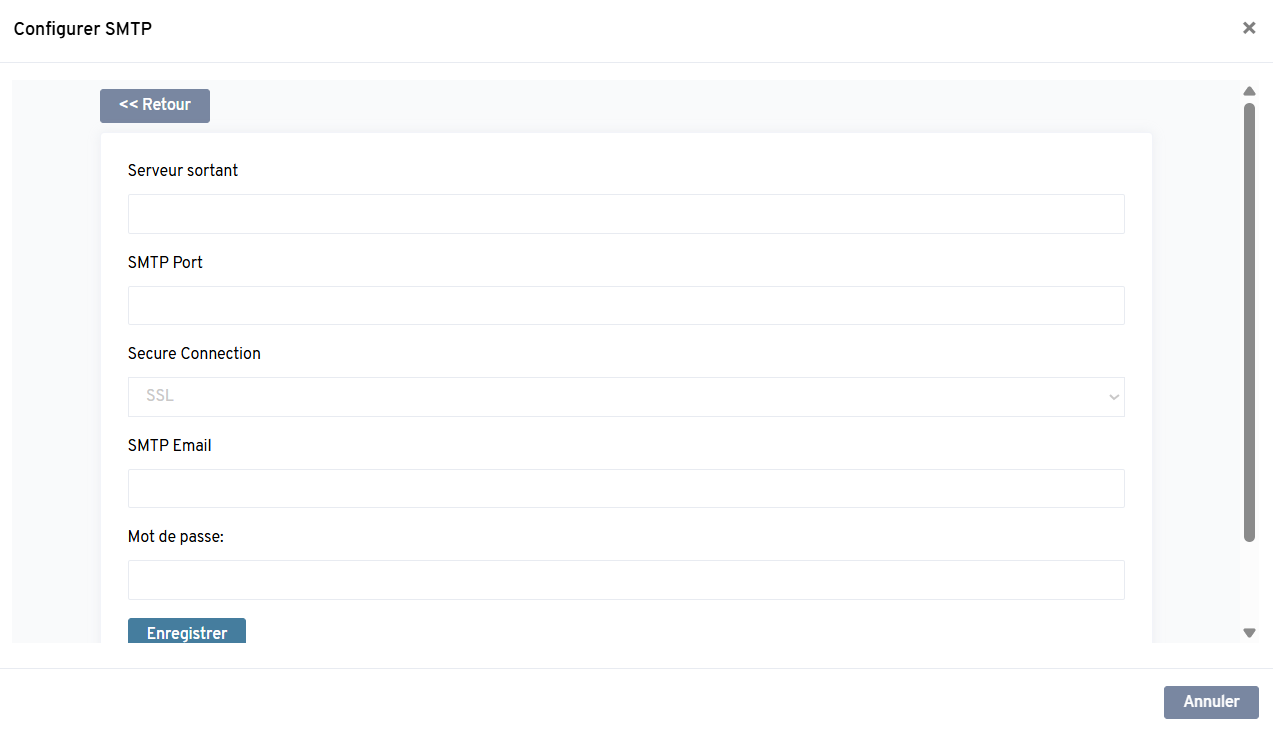Click into the SMTP Port field
This screenshot has height=732, width=1273.
[625, 306]
